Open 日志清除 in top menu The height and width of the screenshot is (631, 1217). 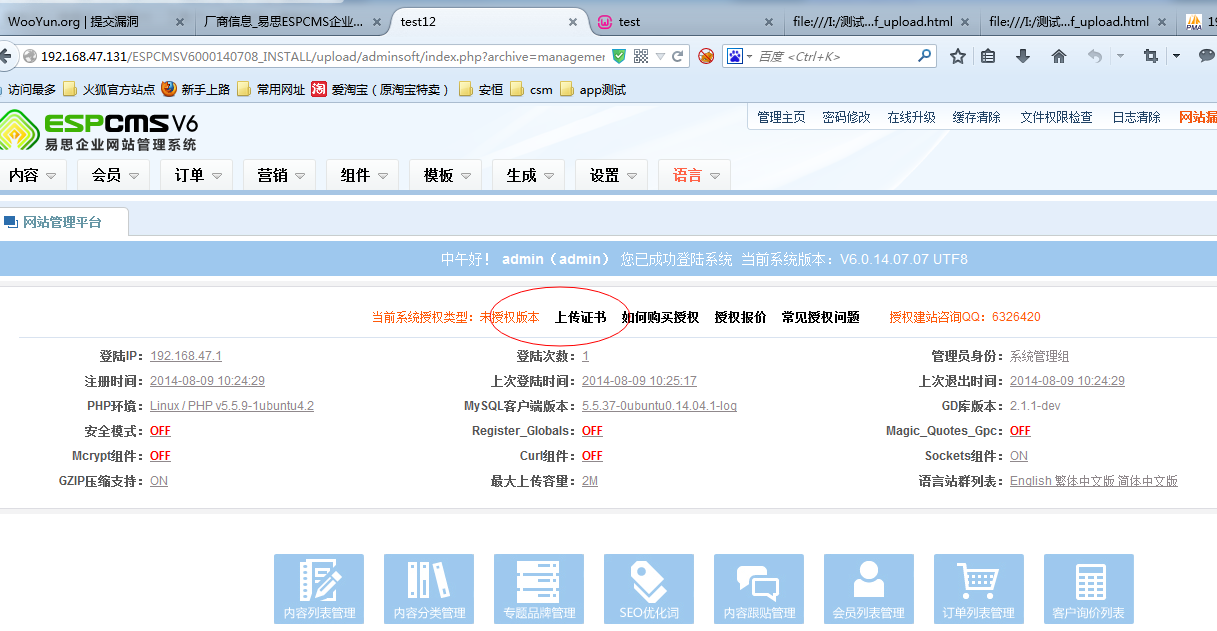coord(1136,117)
